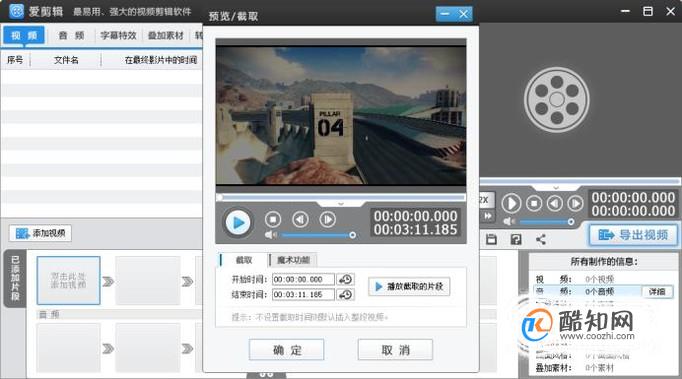This screenshot has width=682, height=379.
Task: Pick current time for start time field
Action: pos(346,279)
